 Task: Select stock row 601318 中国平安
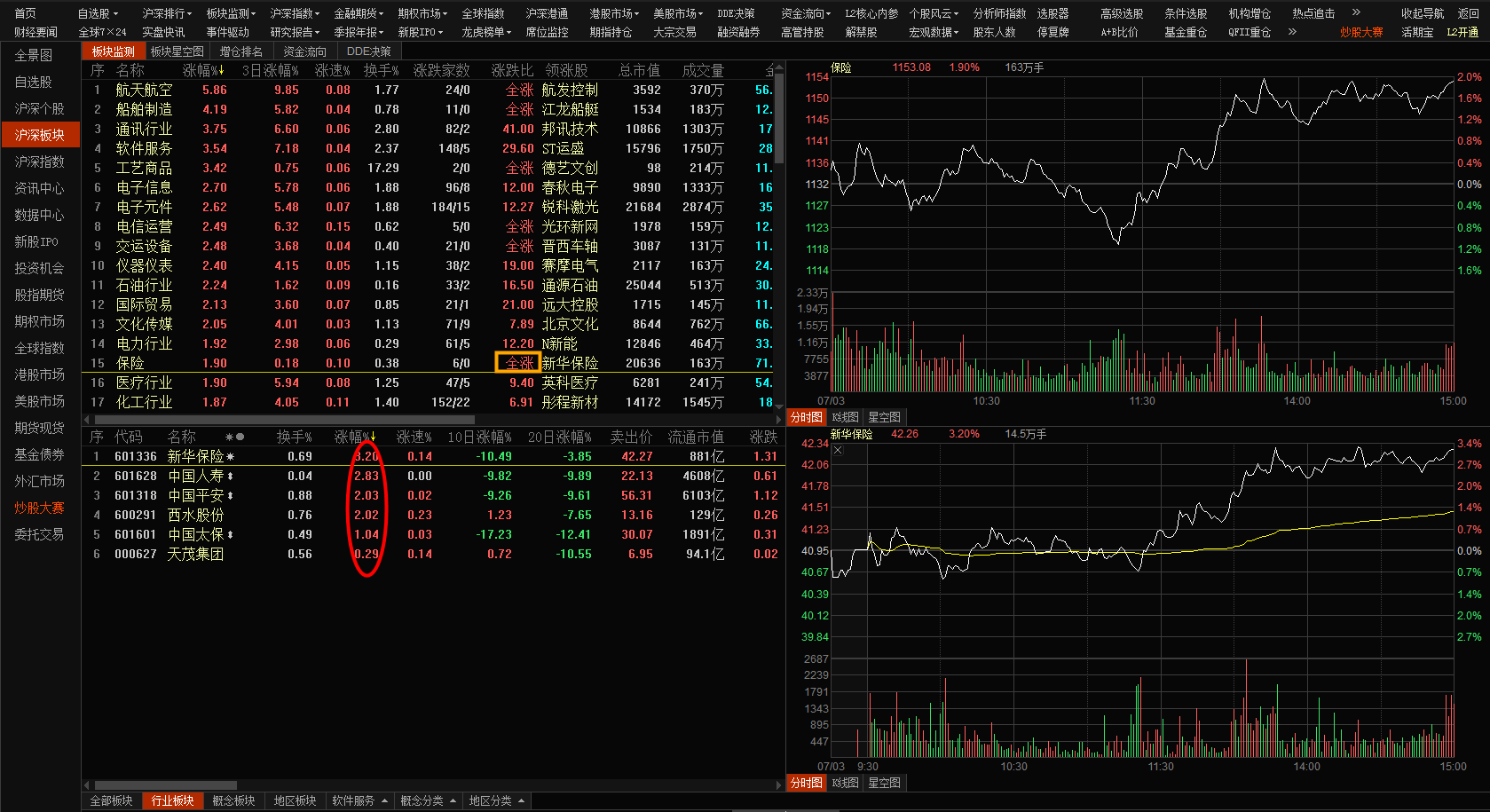[x=433, y=495]
